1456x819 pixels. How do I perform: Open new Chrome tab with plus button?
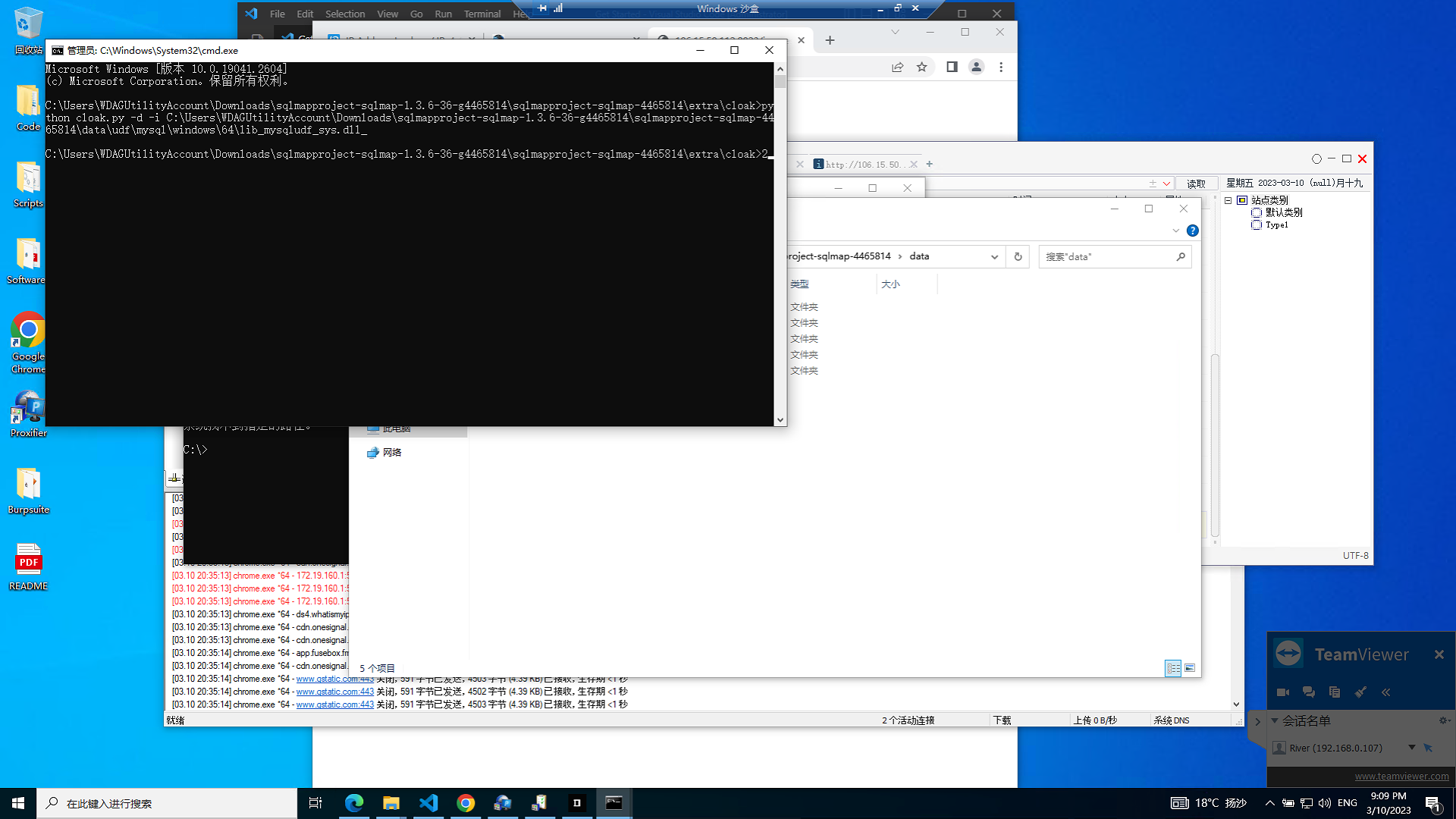[830, 40]
